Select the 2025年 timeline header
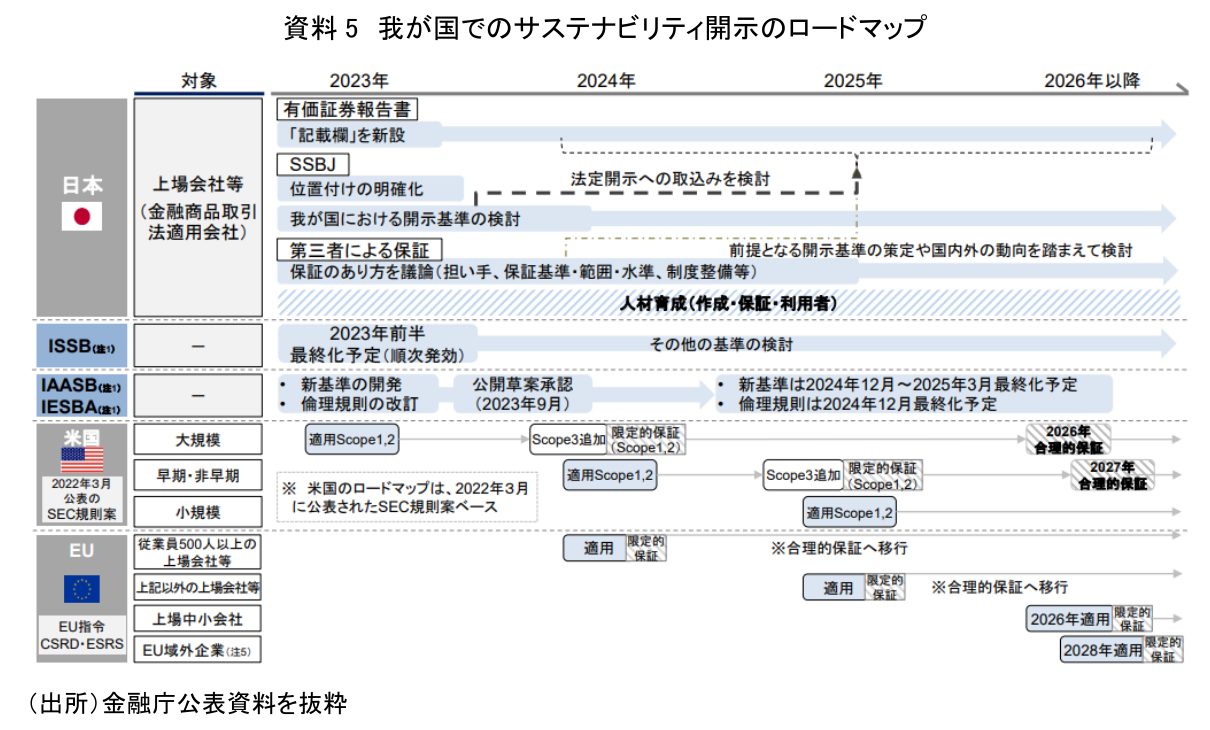Screen dimensions: 1210x730 (853, 81)
